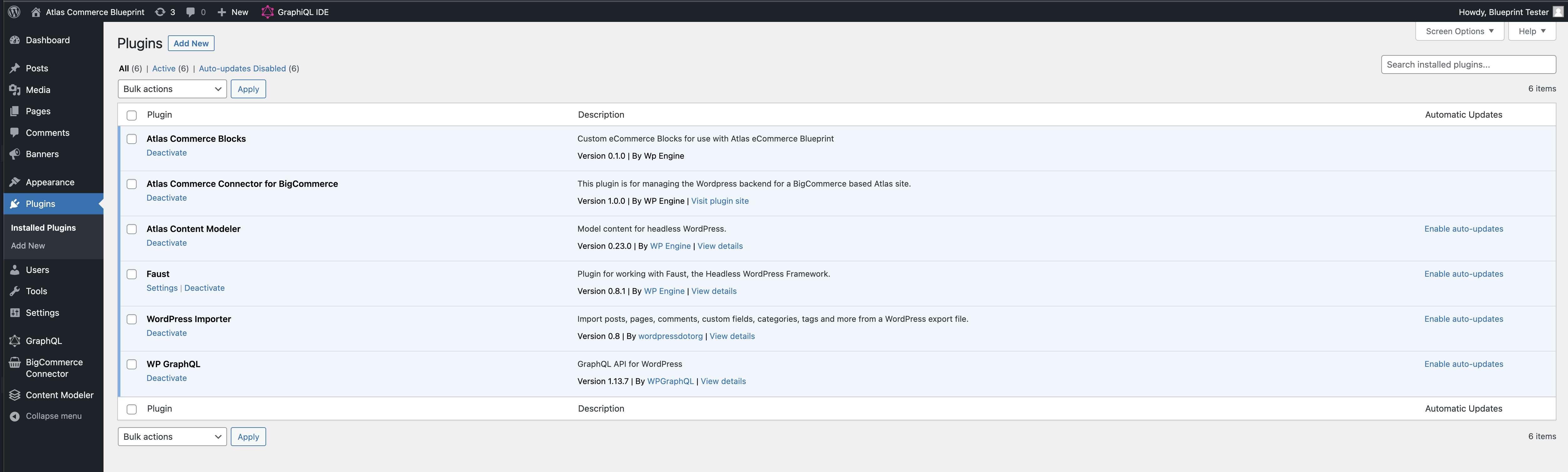Click the Content Modeler layers icon

(15, 395)
